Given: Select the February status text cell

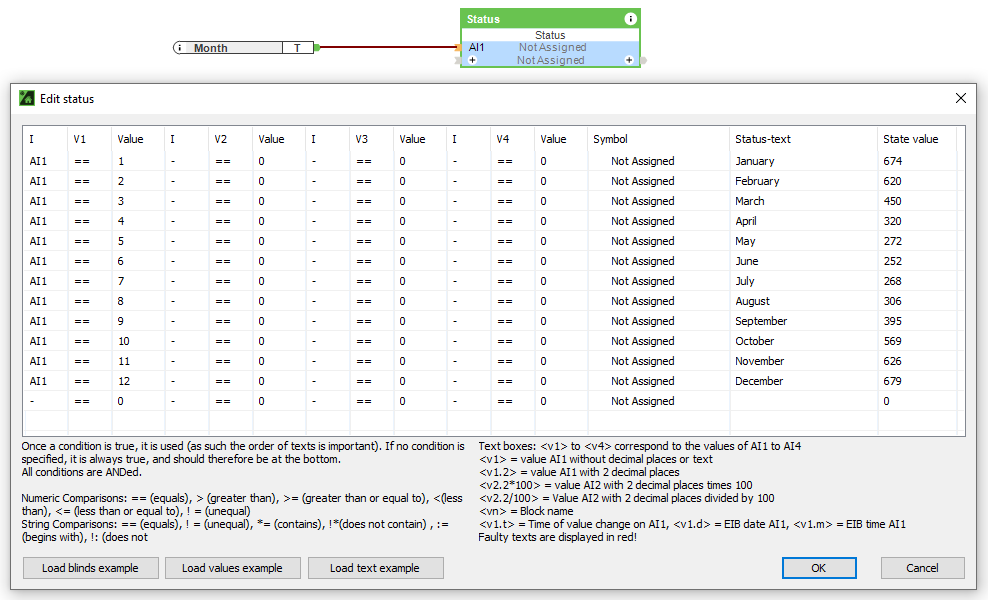Looking at the screenshot, I should point(803,181).
